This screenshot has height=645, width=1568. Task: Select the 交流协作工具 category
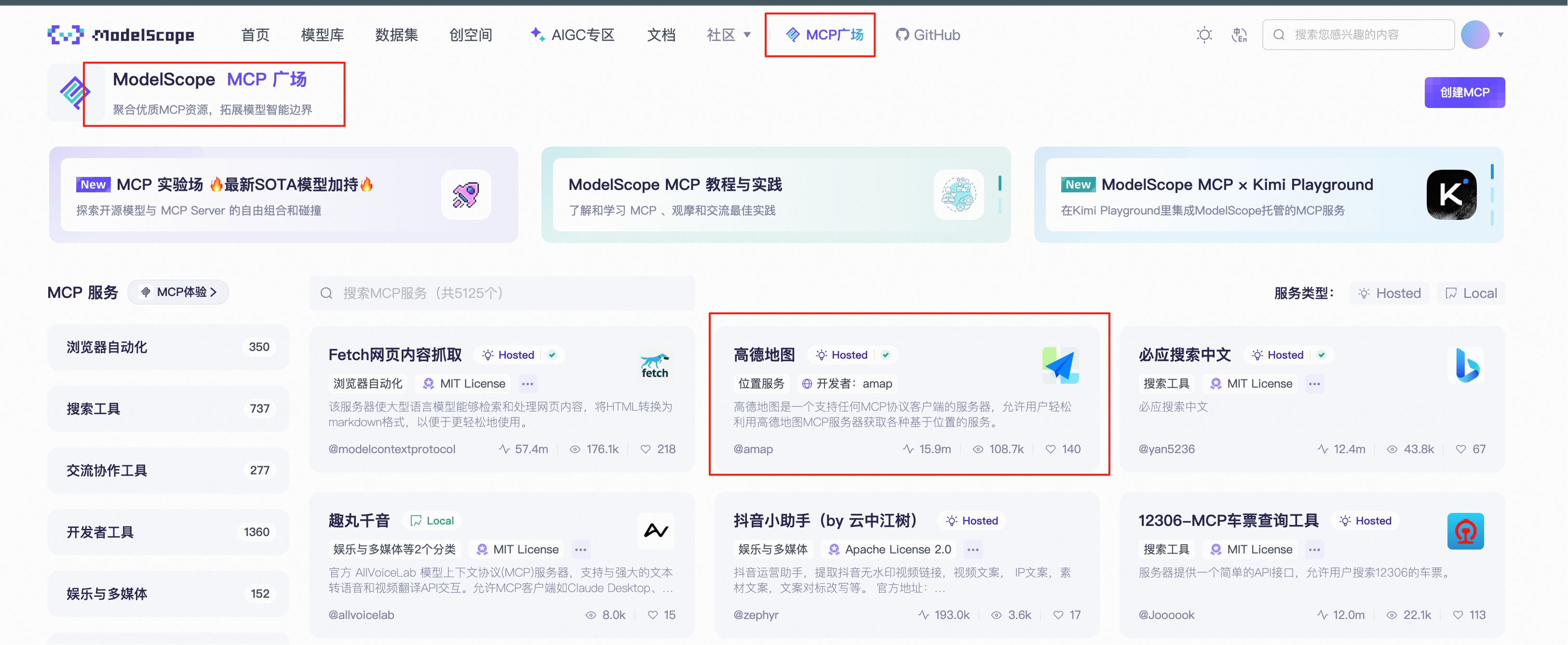pyautogui.click(x=168, y=470)
